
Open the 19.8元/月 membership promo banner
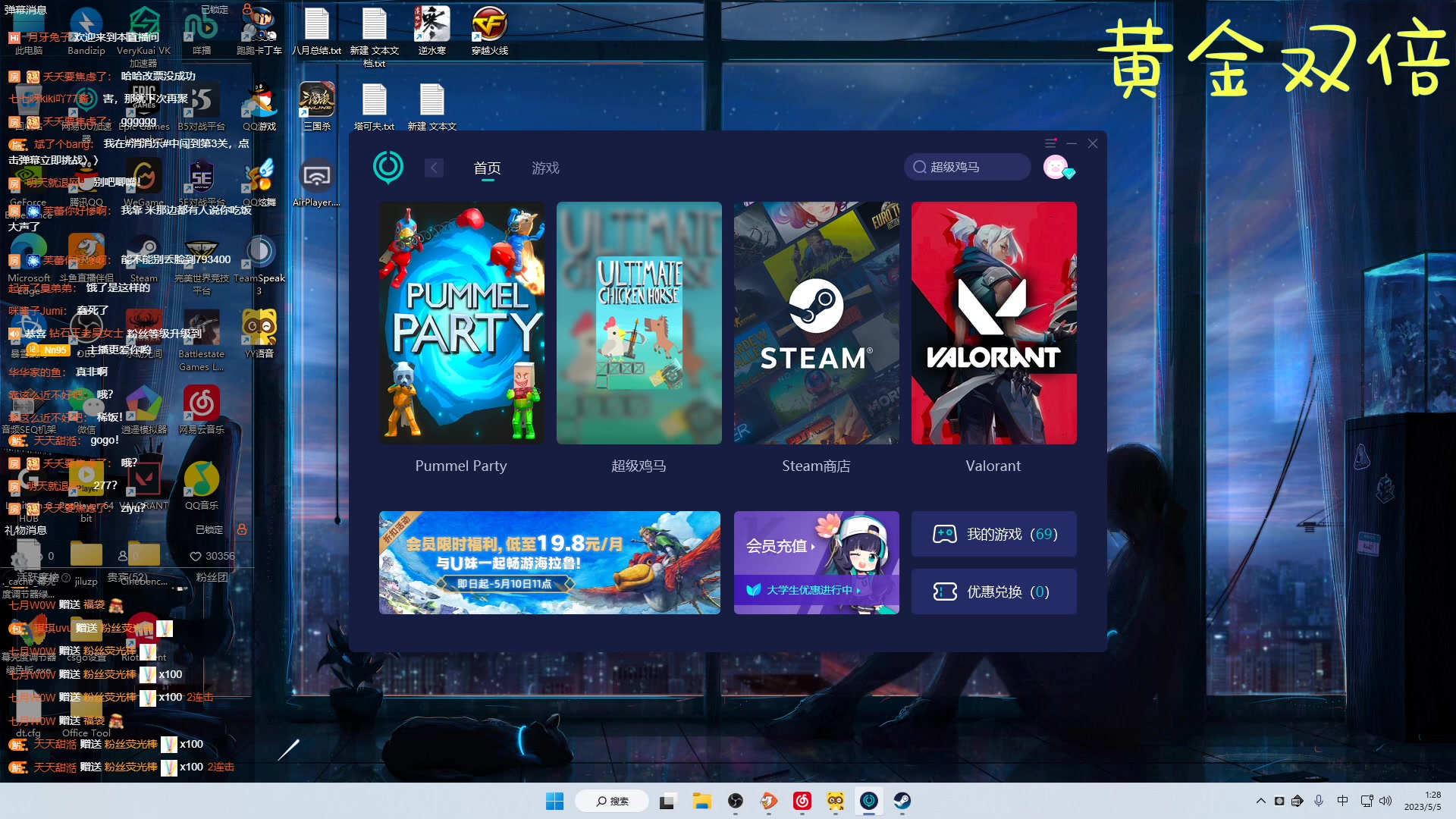point(550,563)
